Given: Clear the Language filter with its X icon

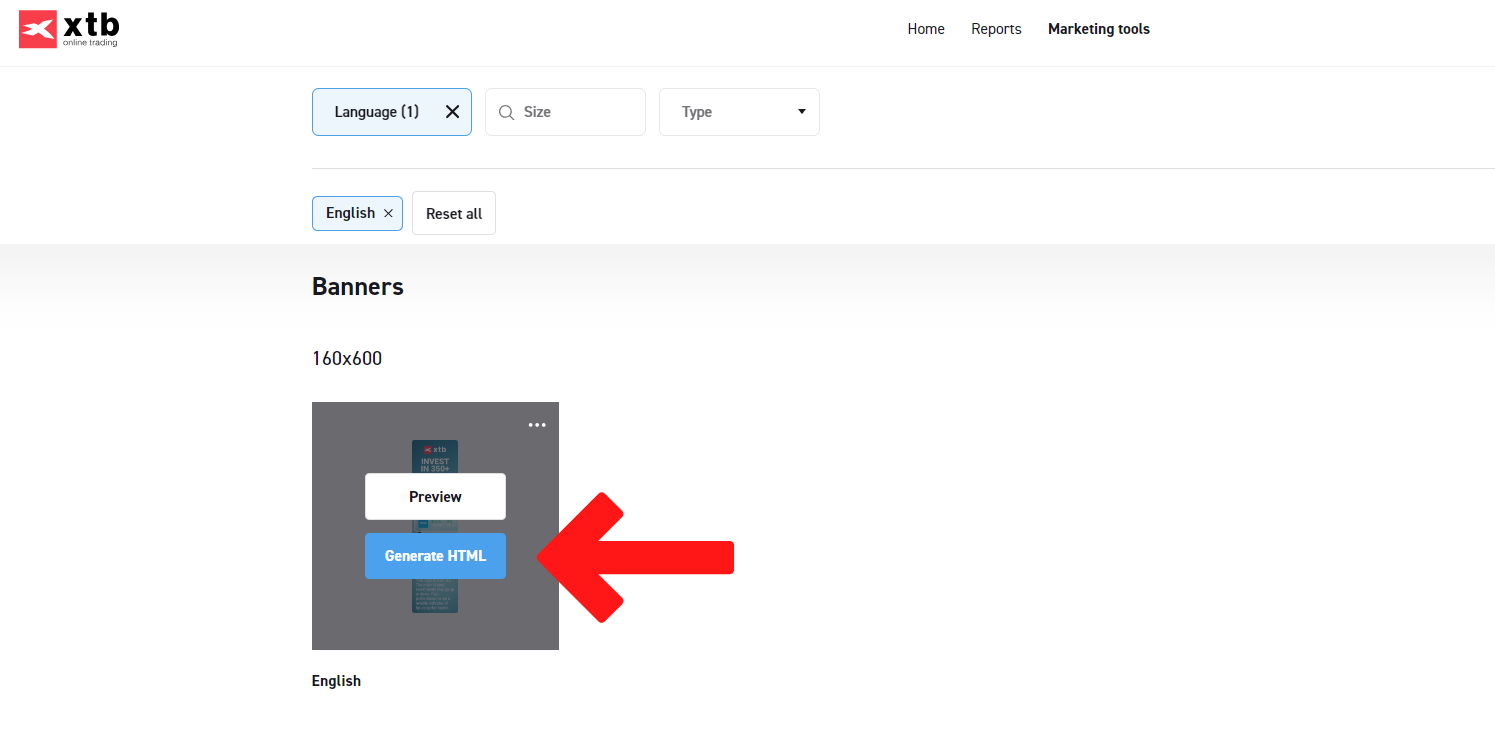Looking at the screenshot, I should pyautogui.click(x=452, y=112).
